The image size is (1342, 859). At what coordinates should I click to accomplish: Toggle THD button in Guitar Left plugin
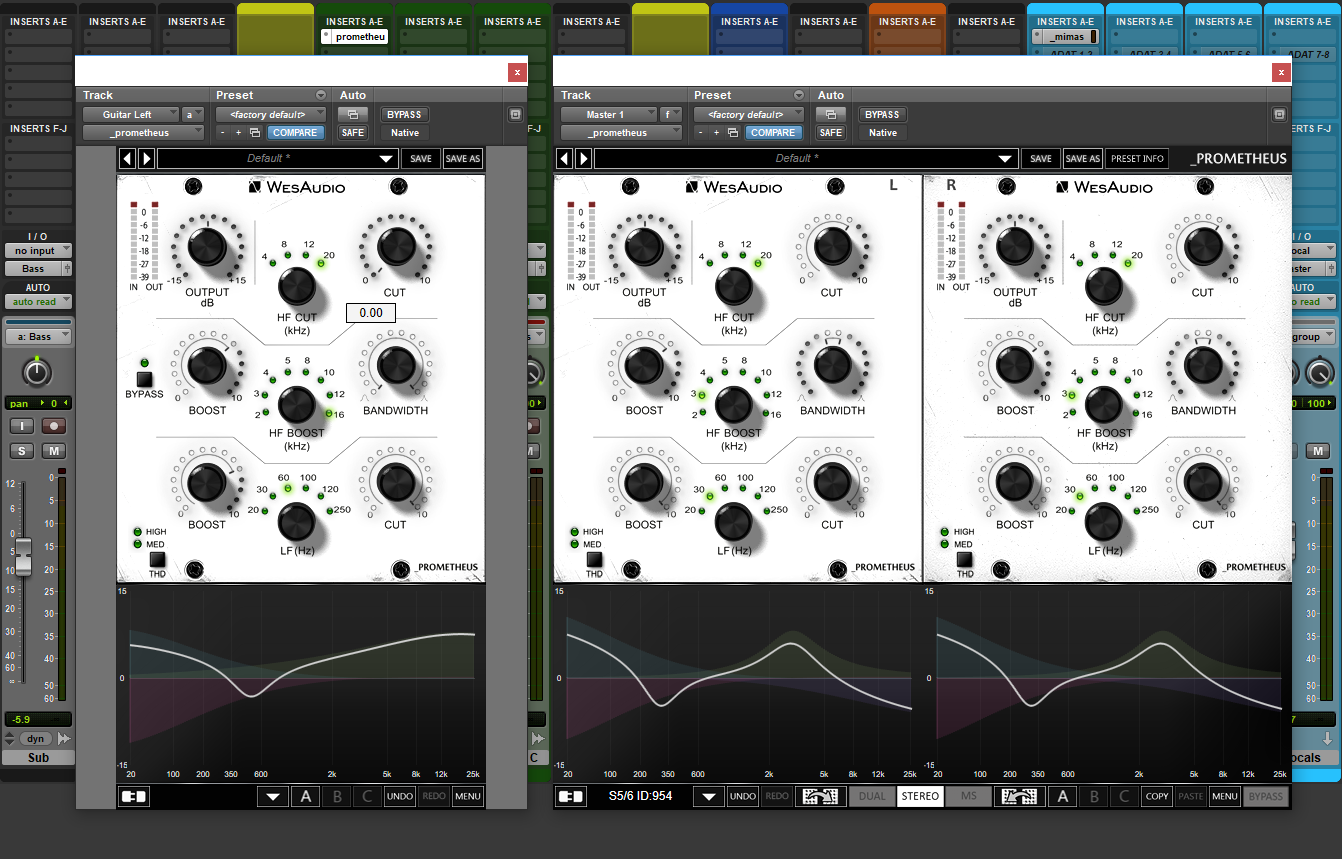coord(157,560)
